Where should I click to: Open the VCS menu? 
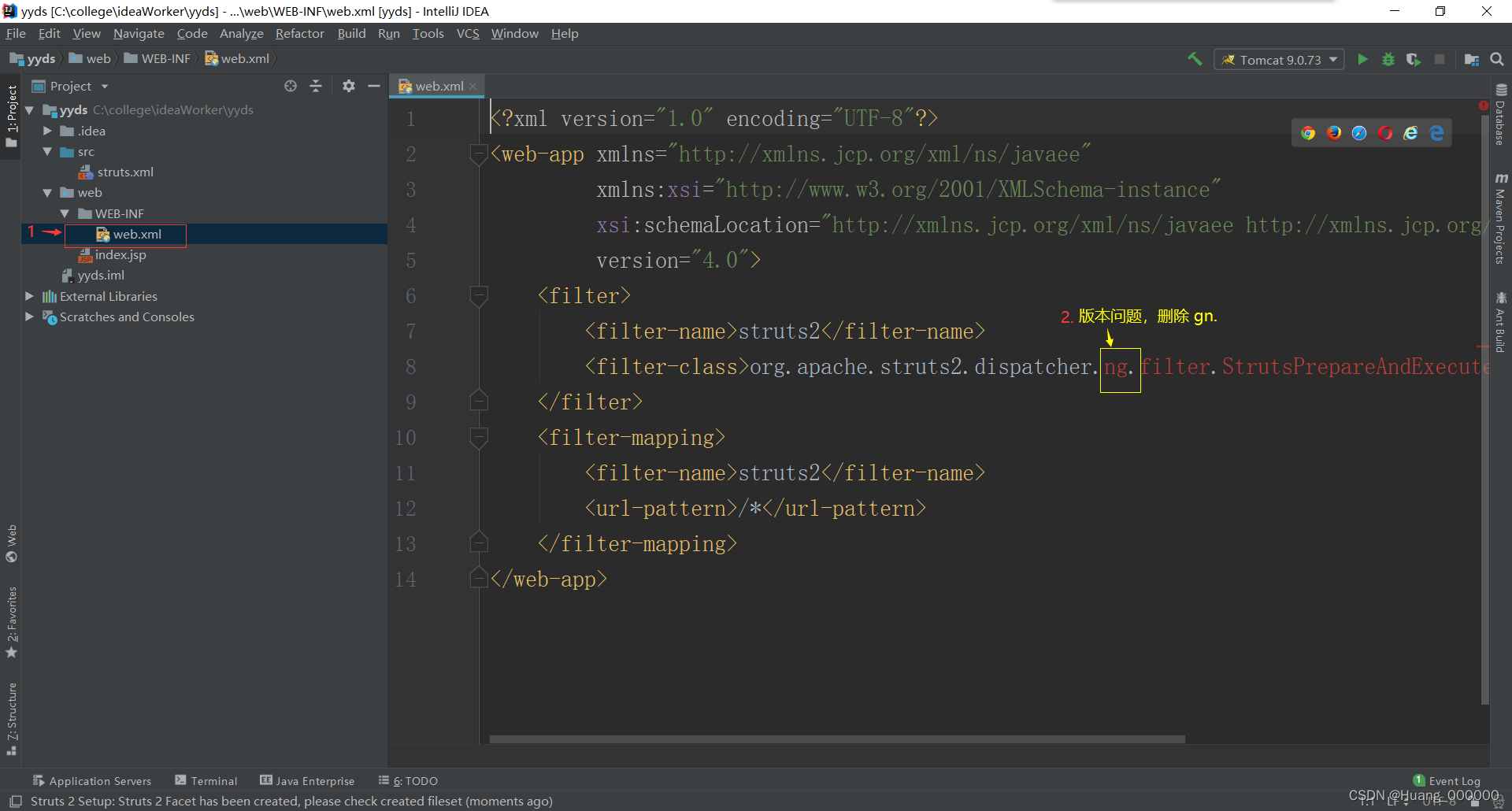tap(468, 33)
